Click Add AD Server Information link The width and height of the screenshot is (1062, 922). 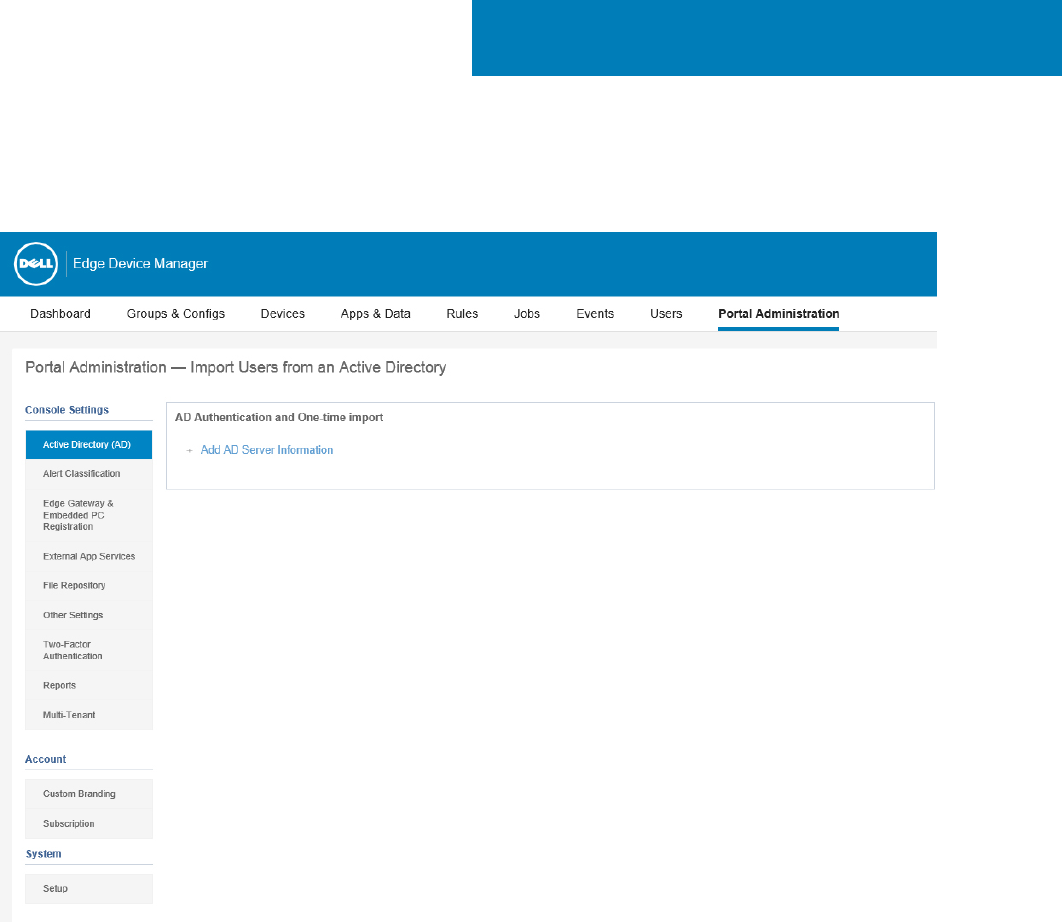[x=266, y=450]
